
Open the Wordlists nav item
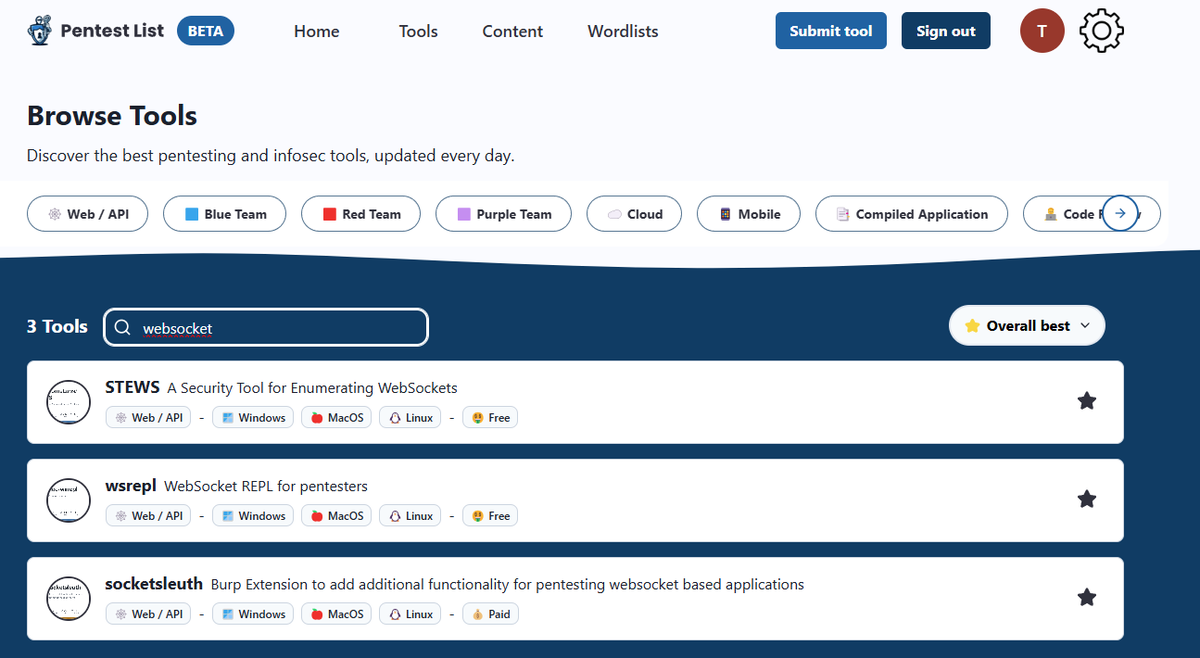pos(623,31)
